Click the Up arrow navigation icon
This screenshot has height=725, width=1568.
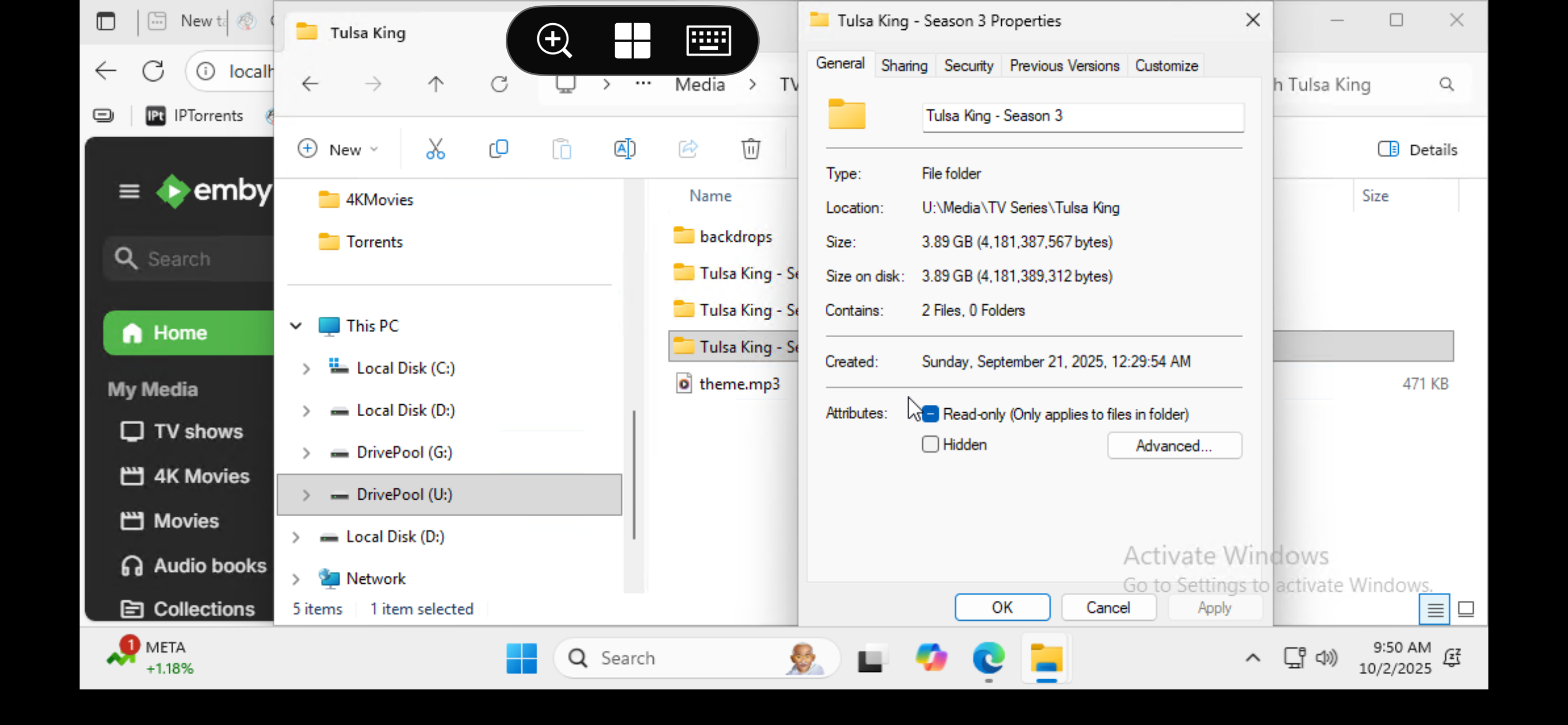coord(435,84)
